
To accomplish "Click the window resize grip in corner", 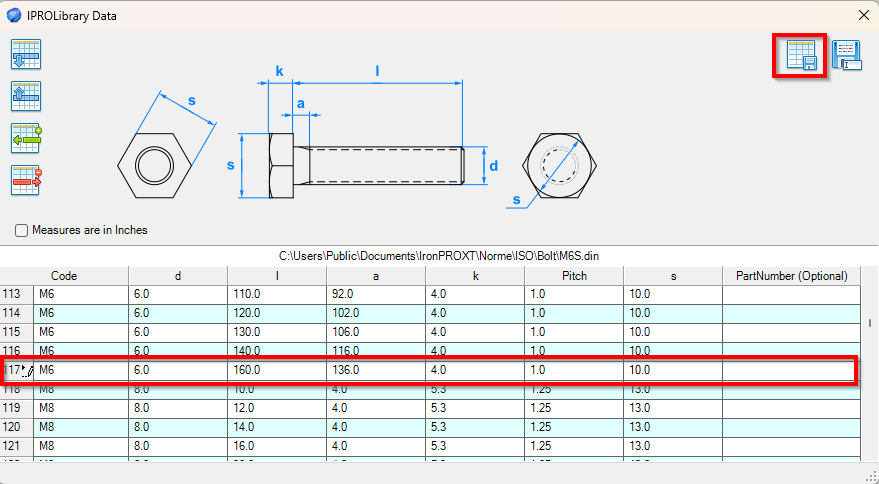I will [871, 477].
